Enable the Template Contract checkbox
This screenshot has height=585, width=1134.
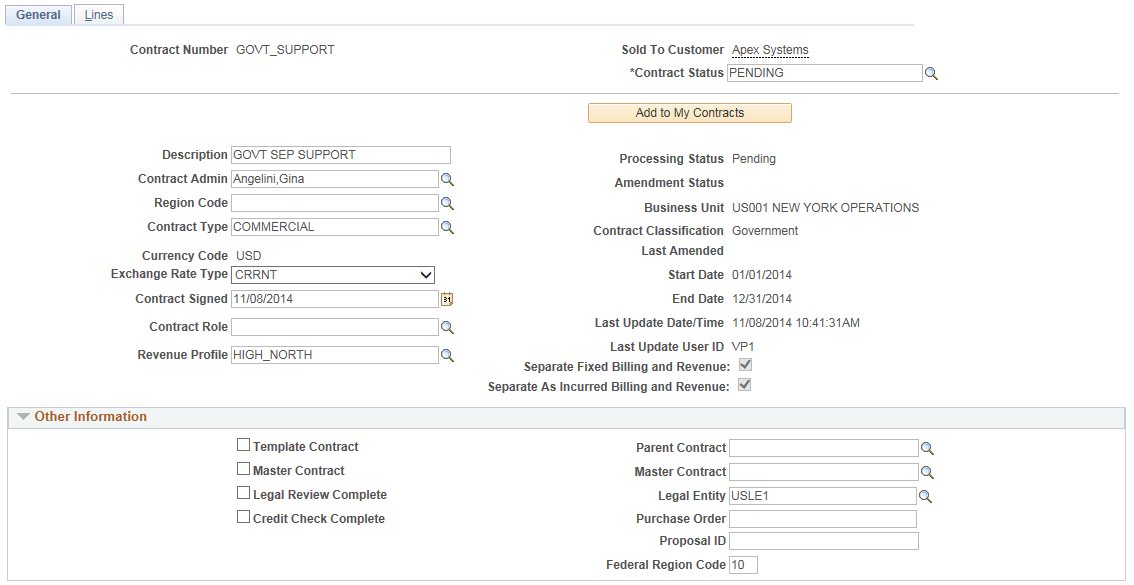click(243, 445)
